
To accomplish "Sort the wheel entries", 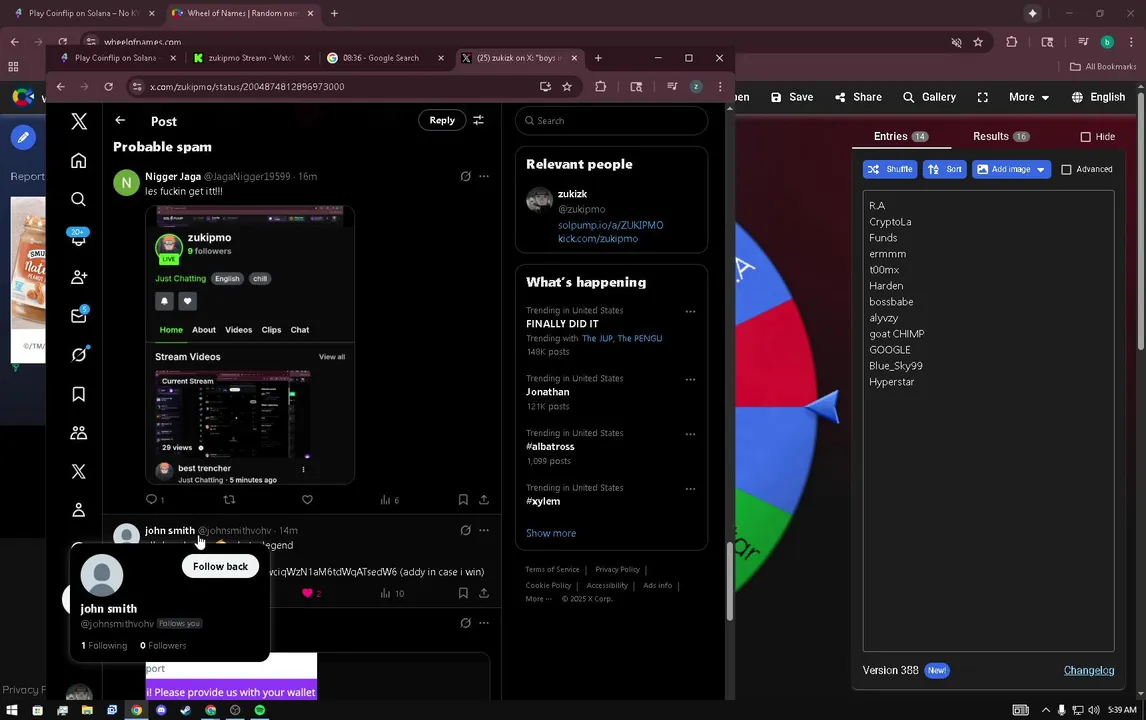I will (944, 169).
